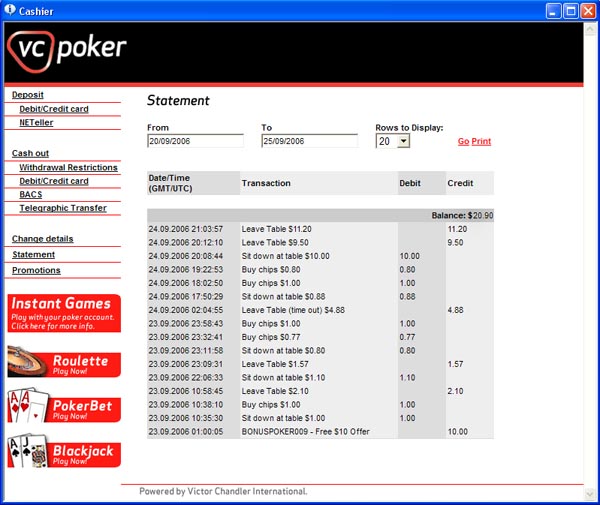Click the Statement page heading
The height and width of the screenshot is (505, 600).
(x=178, y=100)
